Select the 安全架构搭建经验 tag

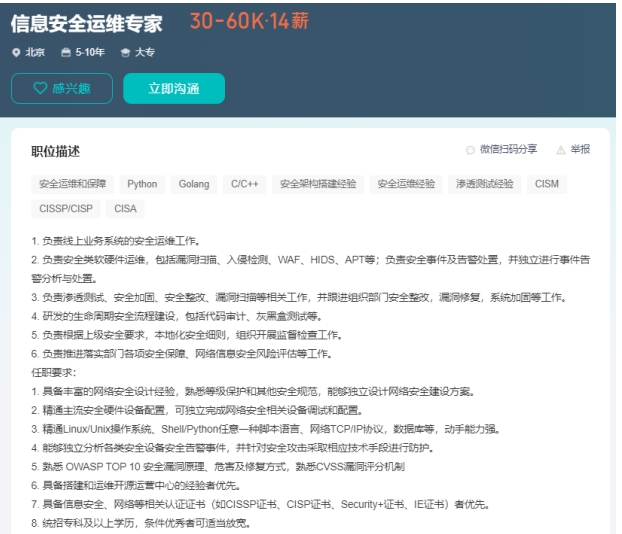tap(318, 184)
